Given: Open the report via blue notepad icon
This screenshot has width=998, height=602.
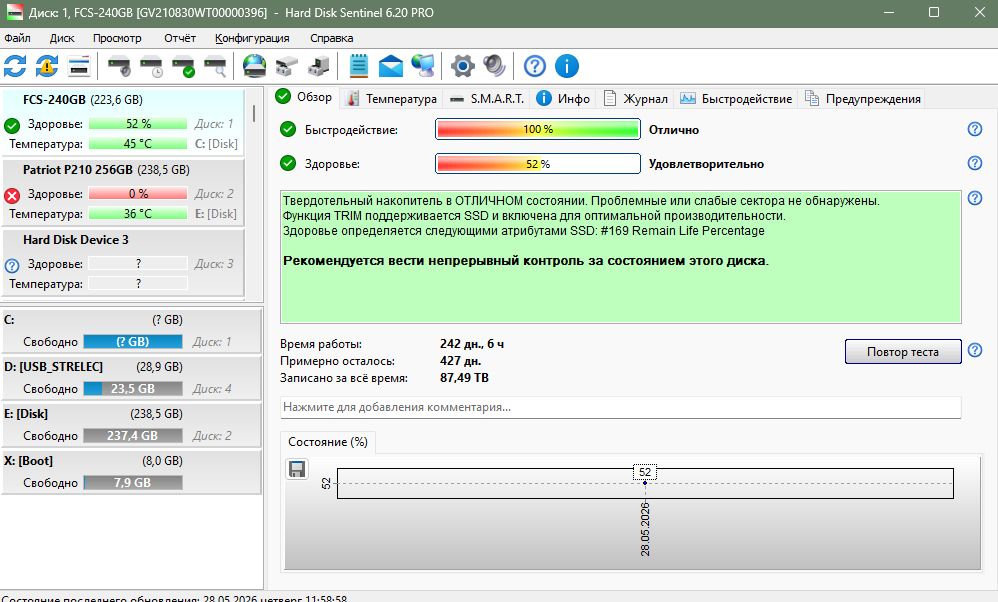Looking at the screenshot, I should (x=359, y=66).
